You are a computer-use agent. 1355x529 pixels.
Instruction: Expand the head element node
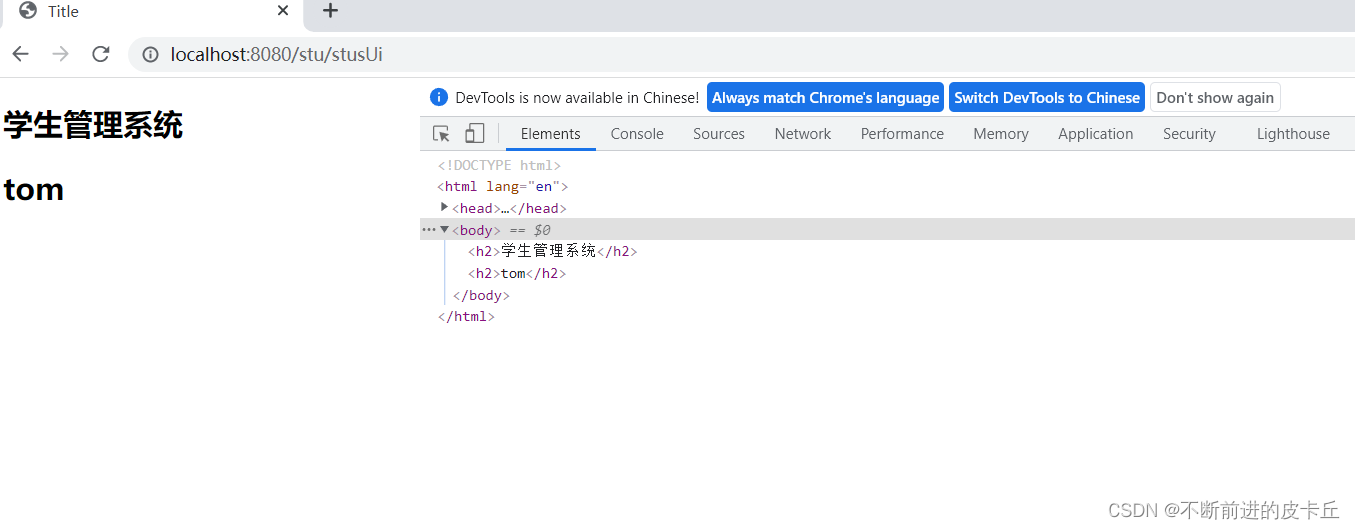(444, 207)
